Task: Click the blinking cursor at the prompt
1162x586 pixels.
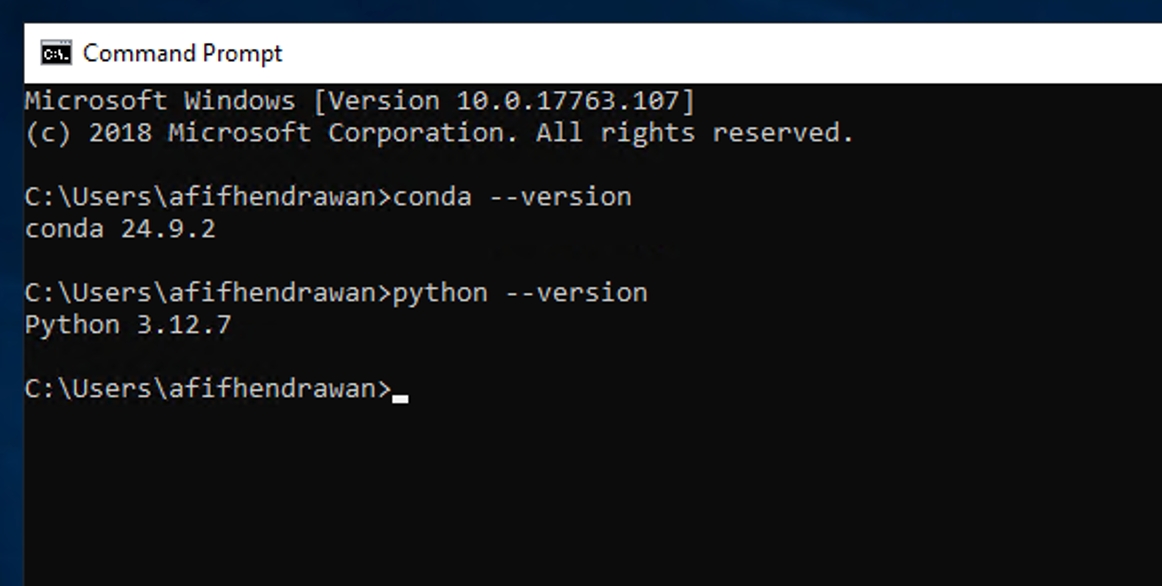Action: pyautogui.click(x=400, y=397)
